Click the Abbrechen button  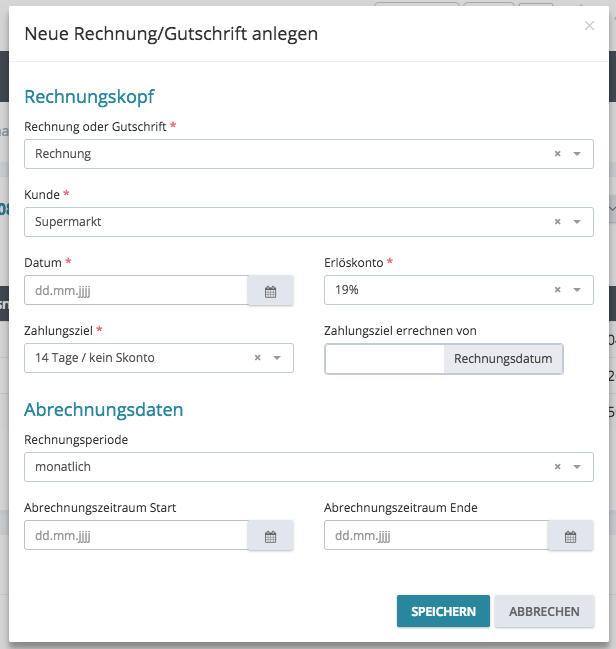pyautogui.click(x=544, y=611)
